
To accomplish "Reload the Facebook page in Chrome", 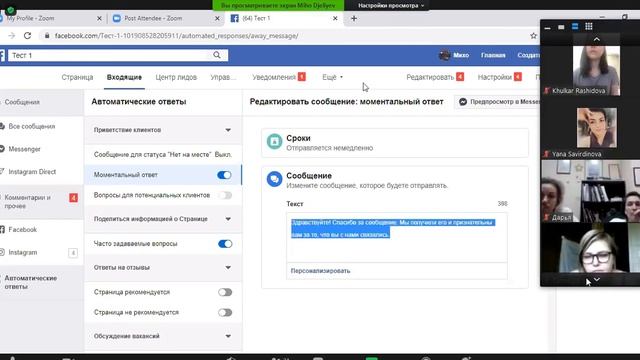I will pyautogui.click(x=27, y=36).
